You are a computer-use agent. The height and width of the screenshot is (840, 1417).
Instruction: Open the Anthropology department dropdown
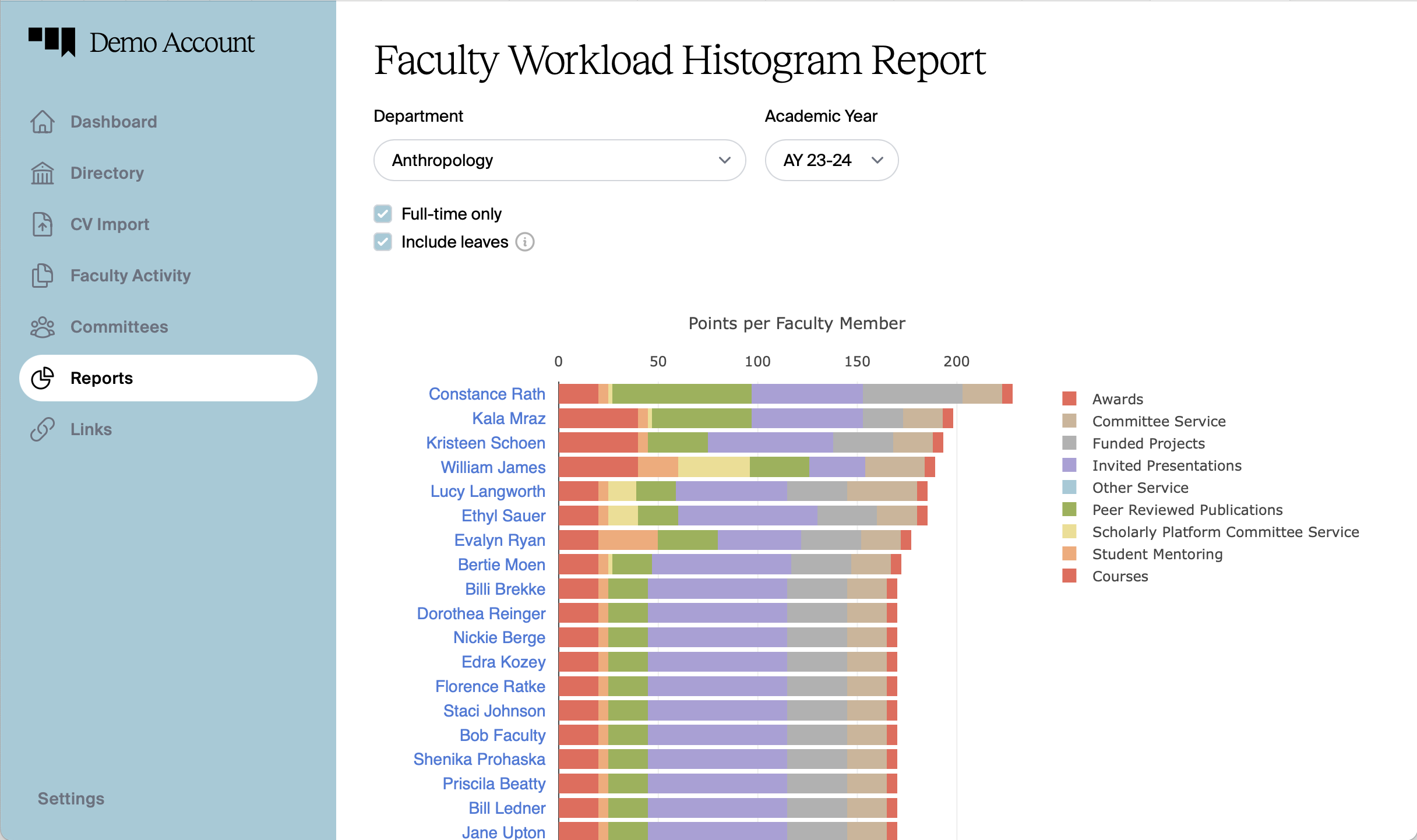point(559,160)
